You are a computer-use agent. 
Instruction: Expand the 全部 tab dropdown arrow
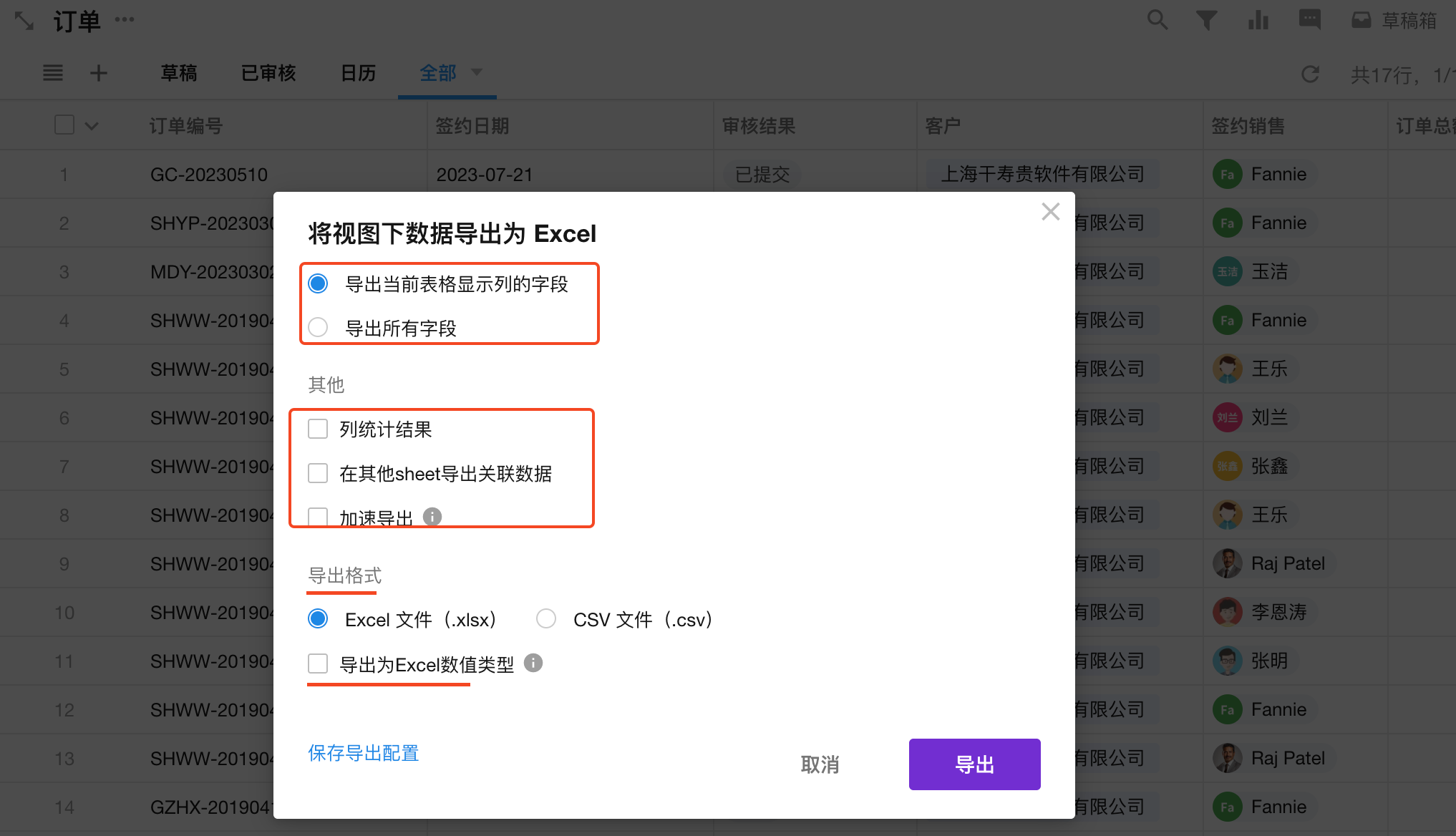(x=477, y=72)
